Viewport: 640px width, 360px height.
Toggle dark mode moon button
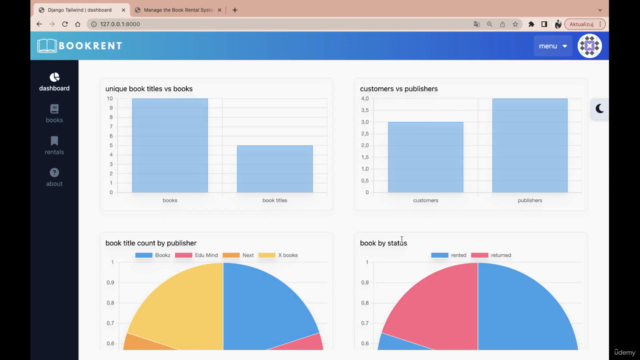click(x=599, y=109)
